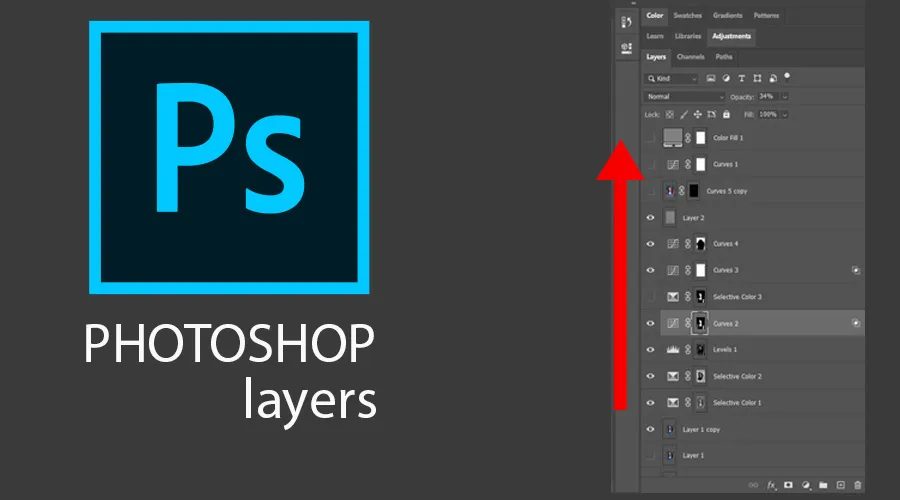
Task: Select the Levels 1 layer name
Action: coord(725,350)
